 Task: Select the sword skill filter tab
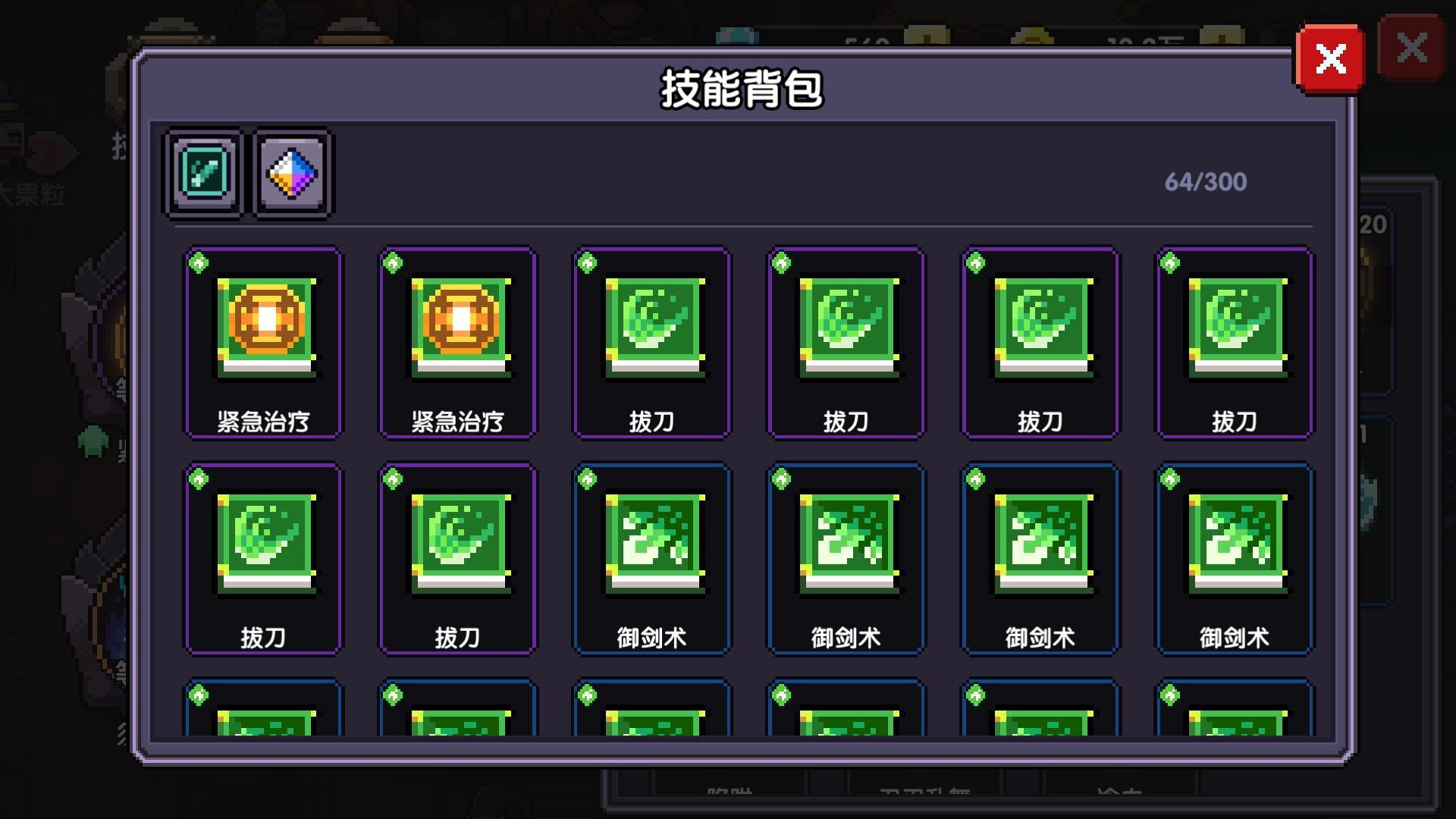tap(205, 174)
